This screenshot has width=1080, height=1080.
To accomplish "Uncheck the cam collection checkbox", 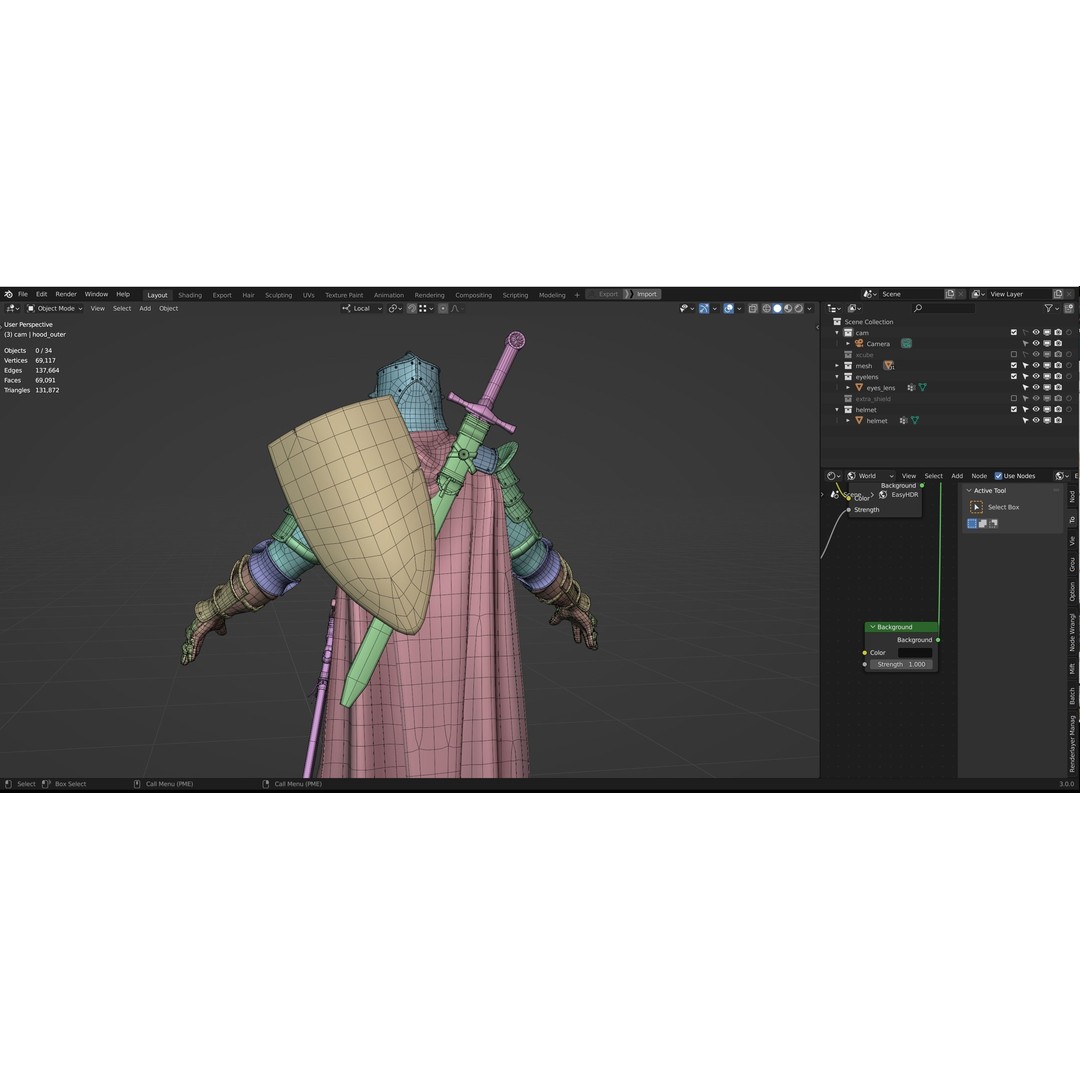I will pyautogui.click(x=1014, y=333).
